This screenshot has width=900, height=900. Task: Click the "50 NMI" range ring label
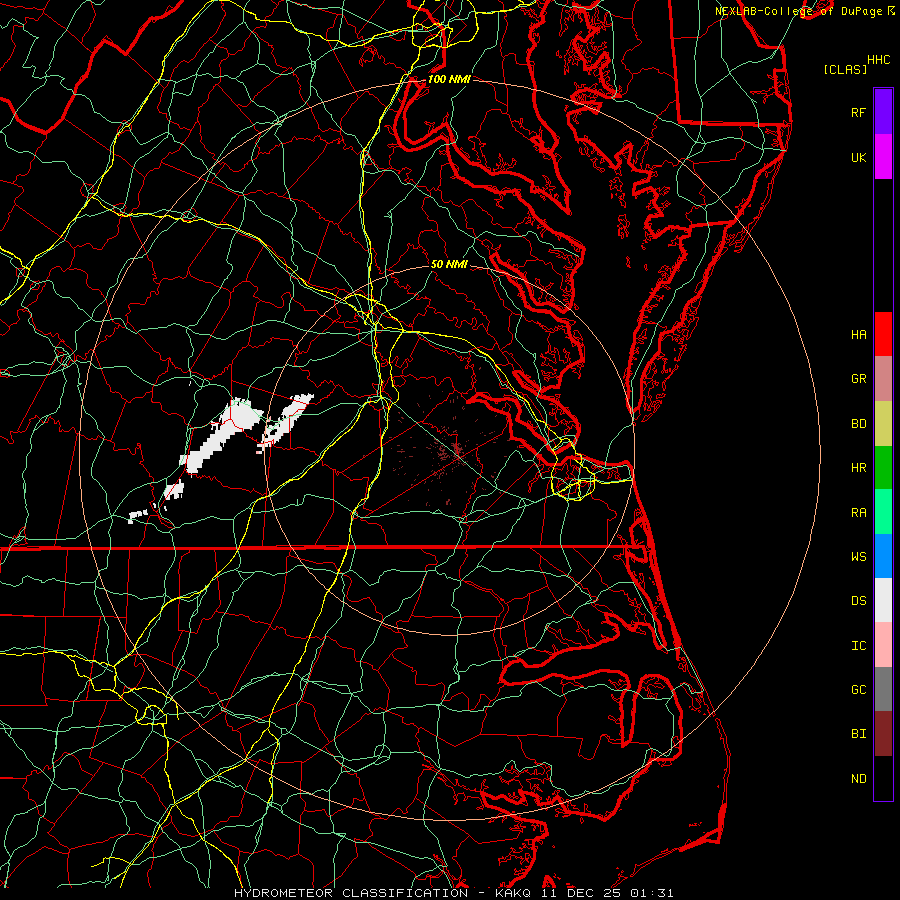[449, 264]
